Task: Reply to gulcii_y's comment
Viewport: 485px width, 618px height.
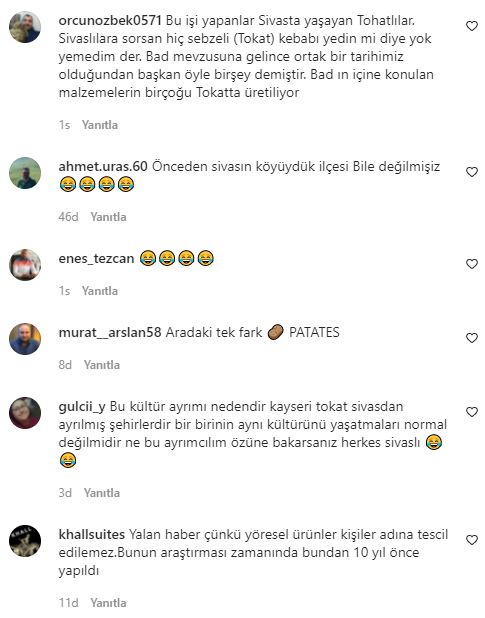Action: point(102,493)
